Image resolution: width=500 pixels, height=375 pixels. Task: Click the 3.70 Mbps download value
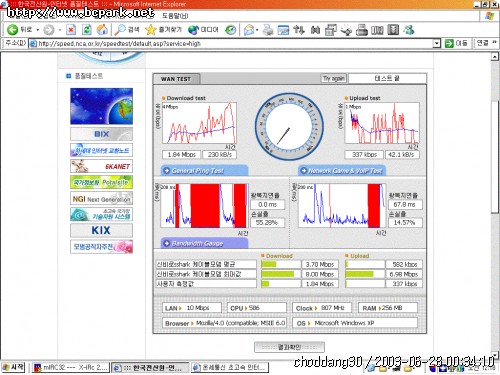pos(320,265)
